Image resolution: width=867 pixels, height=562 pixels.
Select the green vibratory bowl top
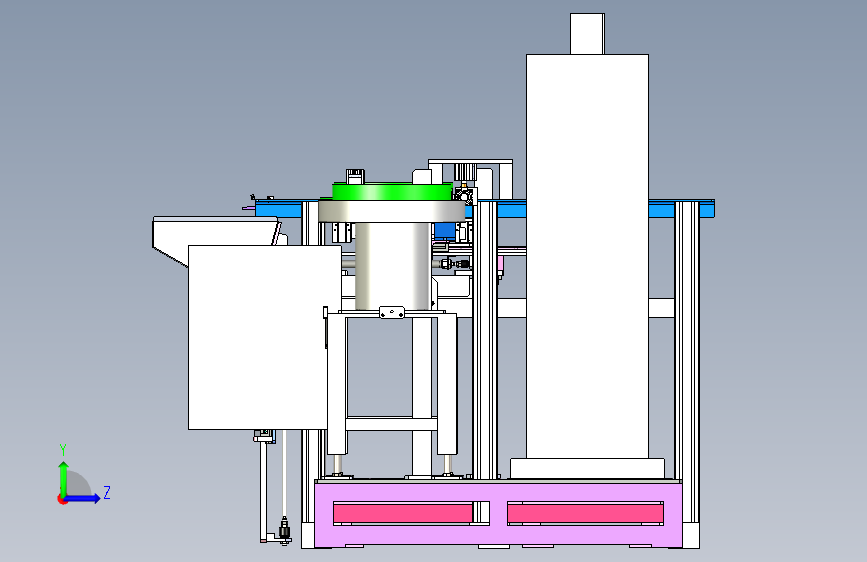[x=392, y=191]
